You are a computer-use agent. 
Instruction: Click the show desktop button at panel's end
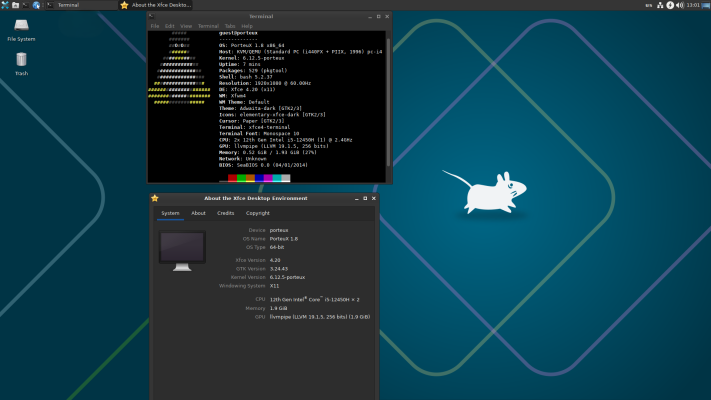(x=706, y=5)
